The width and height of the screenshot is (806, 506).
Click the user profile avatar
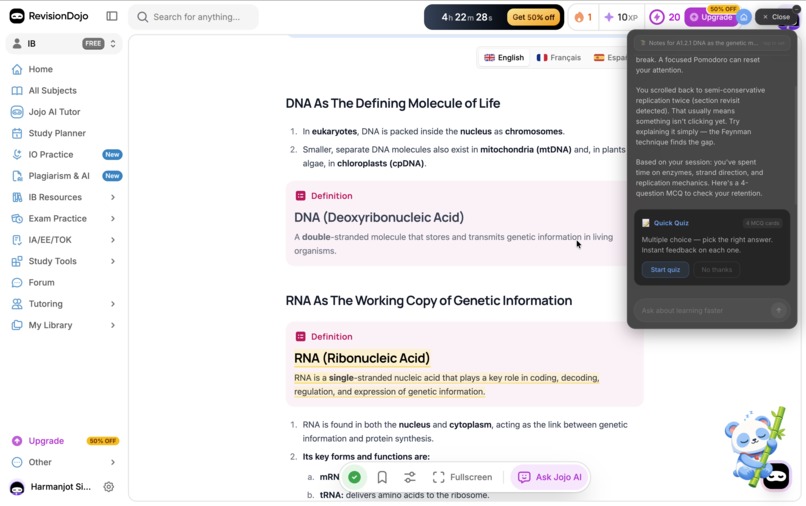[17, 487]
